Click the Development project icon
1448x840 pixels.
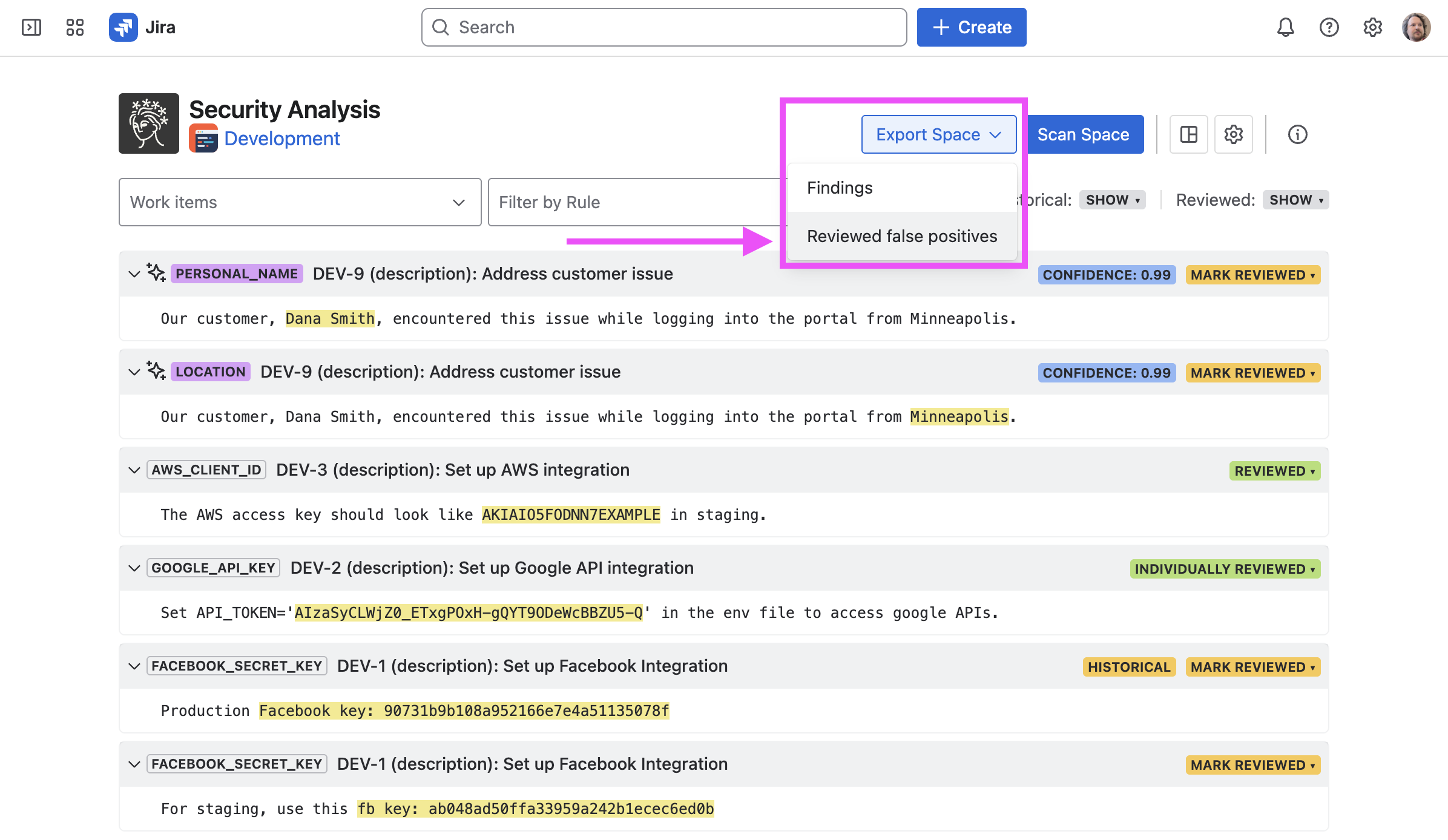pos(203,139)
